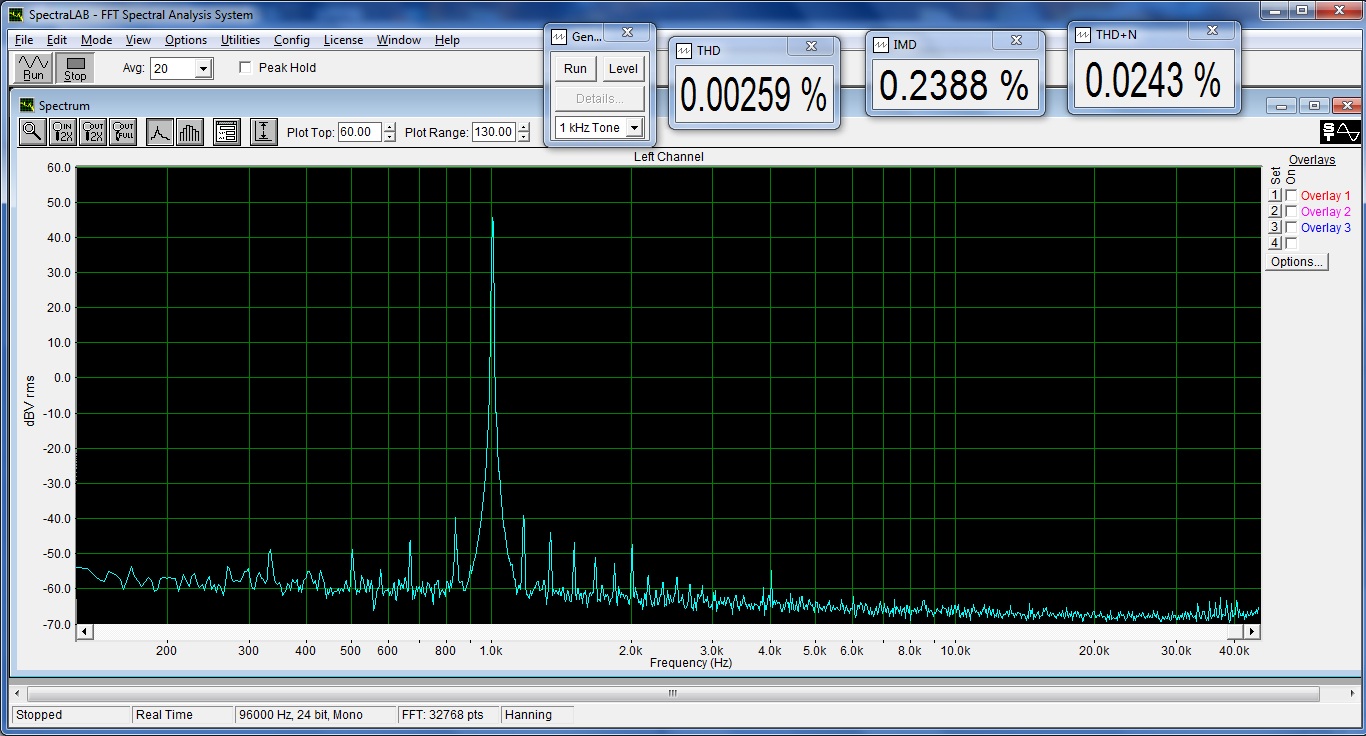1366x736 pixels.
Task: Click plot frequency scrollbar right arrow
Action: coord(1252,632)
